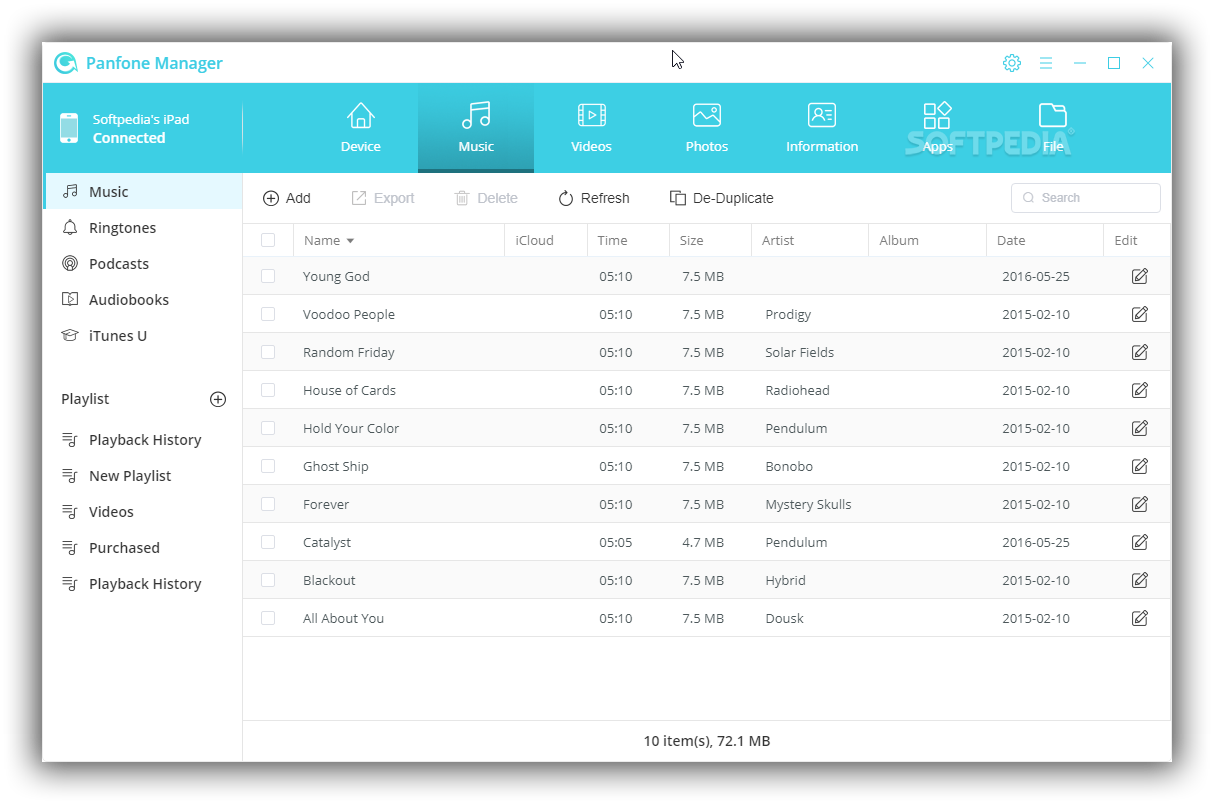Image resolution: width=1214 pixels, height=804 pixels.
Task: Focus the Search input field
Action: pyautogui.click(x=1086, y=198)
